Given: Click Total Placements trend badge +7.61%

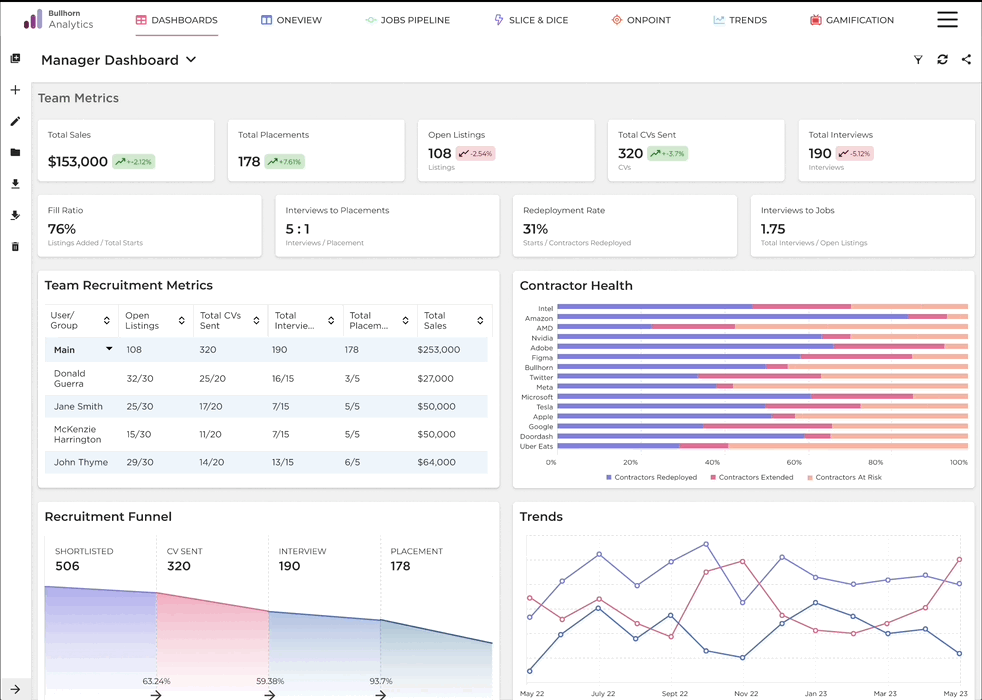Looking at the screenshot, I should pos(285,162).
